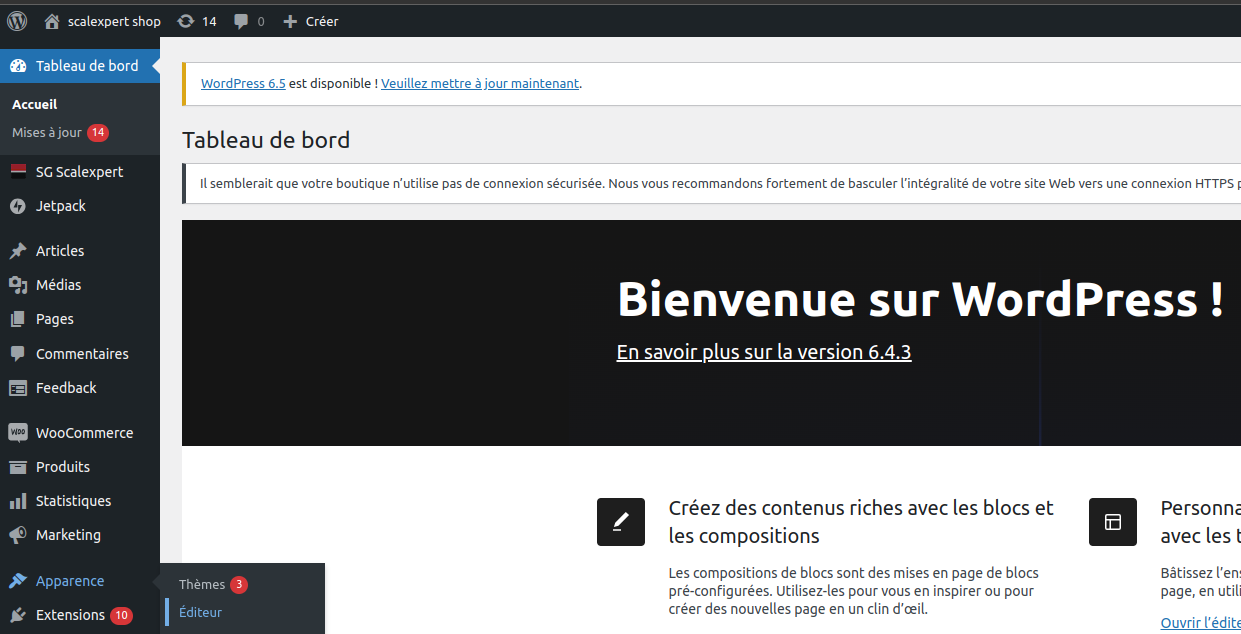Click the 14 updates count in admin bar
The image size is (1241, 634).
(209, 21)
